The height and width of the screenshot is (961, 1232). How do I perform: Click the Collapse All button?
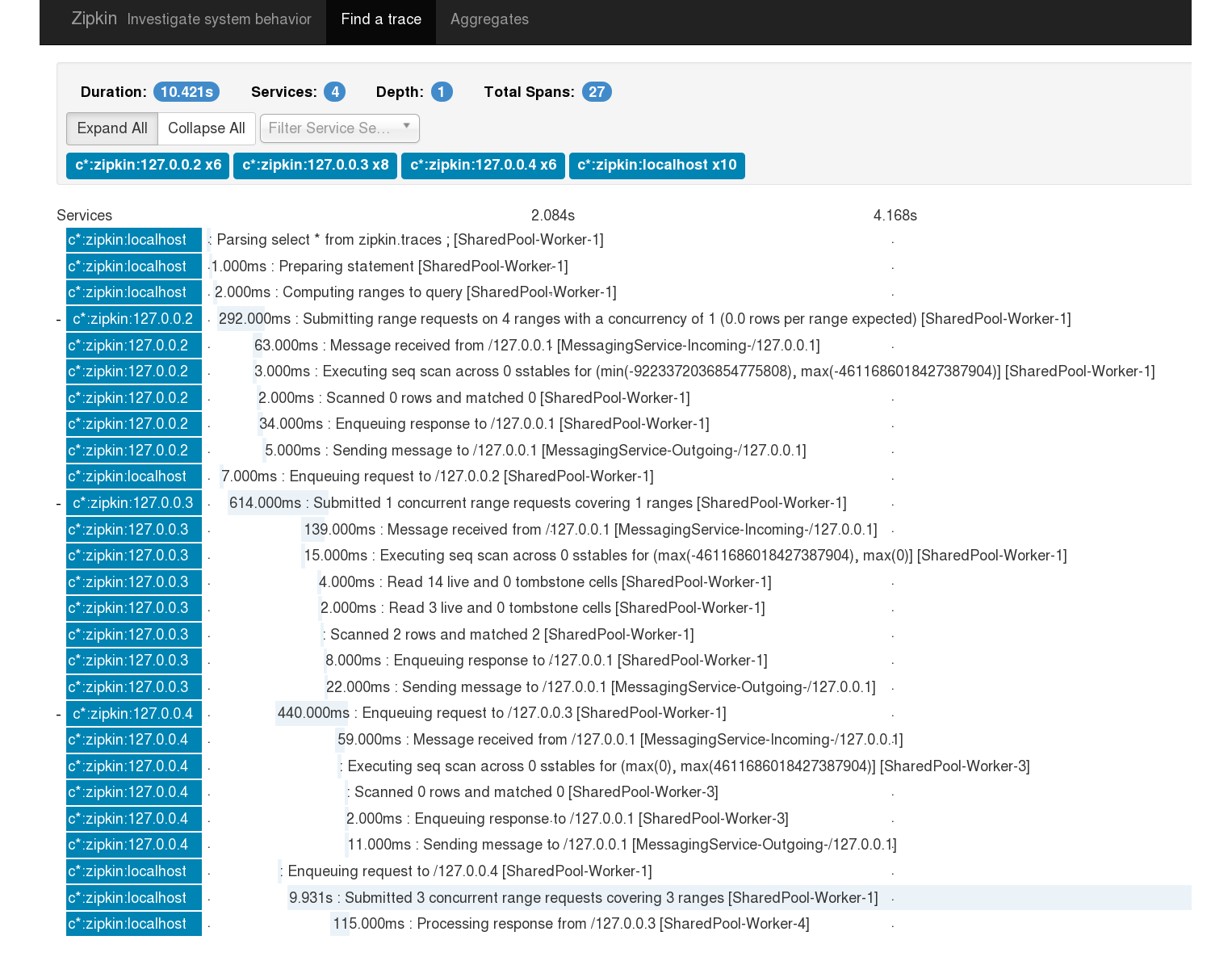(x=207, y=128)
